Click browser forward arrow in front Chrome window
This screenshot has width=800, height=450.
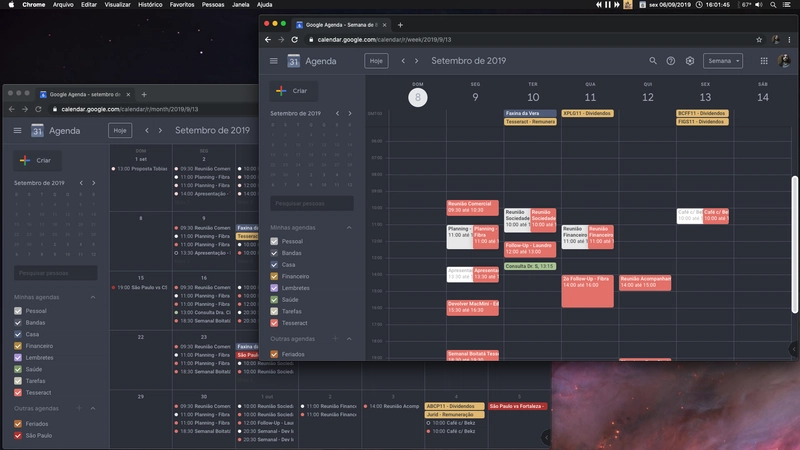pos(281,39)
